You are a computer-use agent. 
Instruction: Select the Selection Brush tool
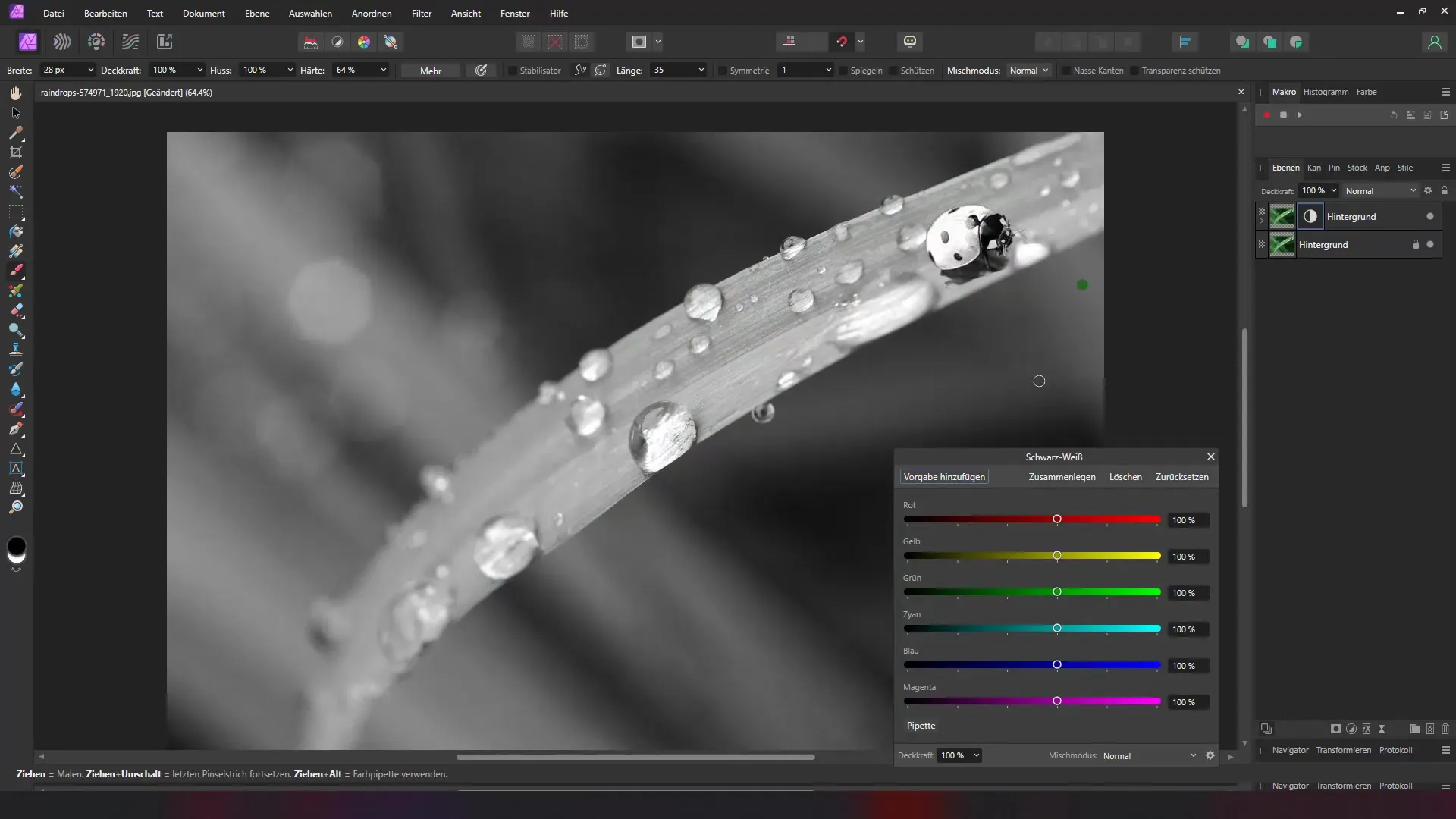16,172
